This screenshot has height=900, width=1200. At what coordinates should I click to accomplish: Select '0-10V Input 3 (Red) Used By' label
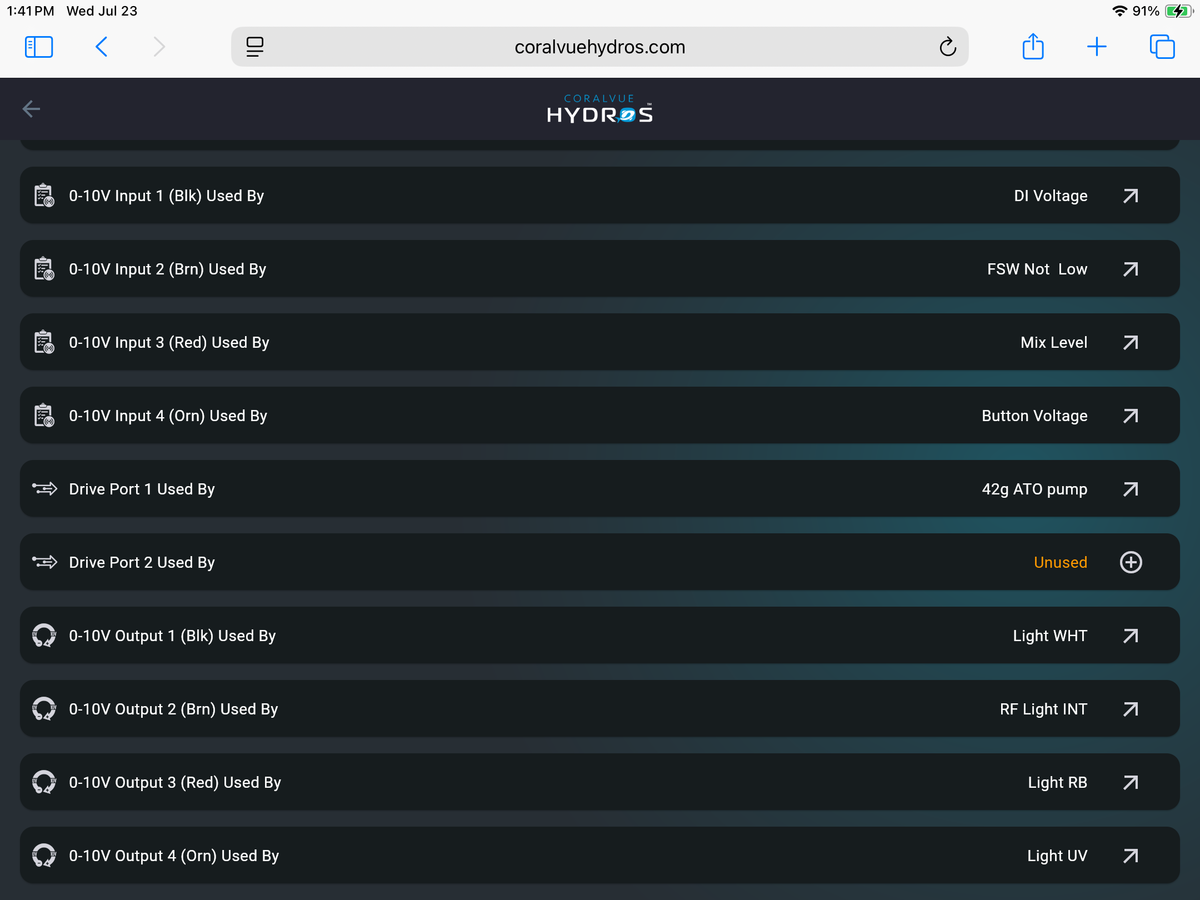point(169,342)
